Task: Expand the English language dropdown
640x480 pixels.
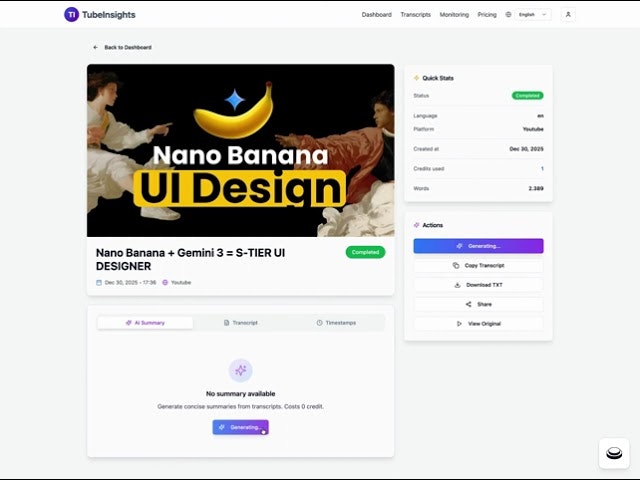Action: click(x=533, y=15)
